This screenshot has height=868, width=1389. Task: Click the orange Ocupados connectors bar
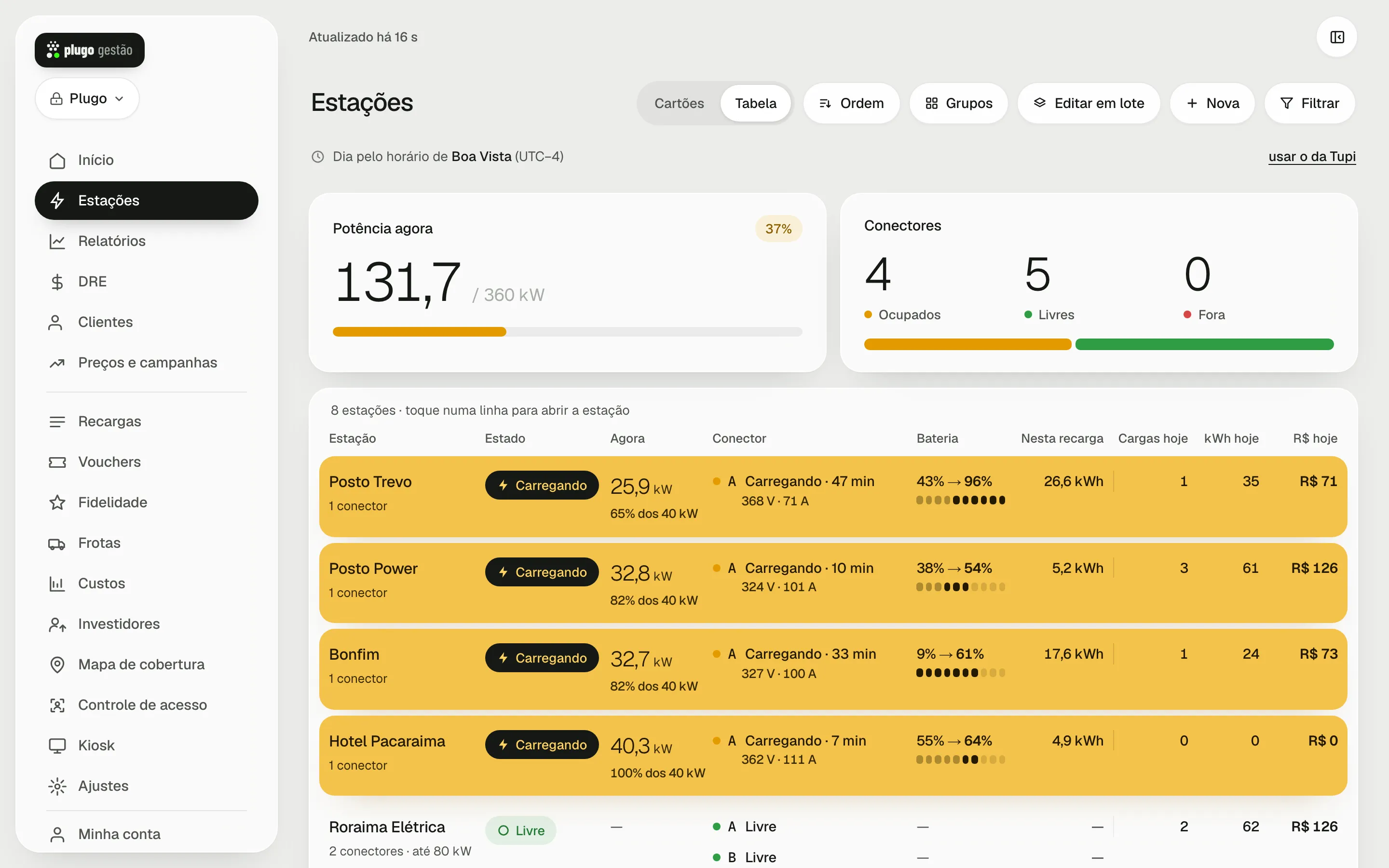[x=967, y=344]
